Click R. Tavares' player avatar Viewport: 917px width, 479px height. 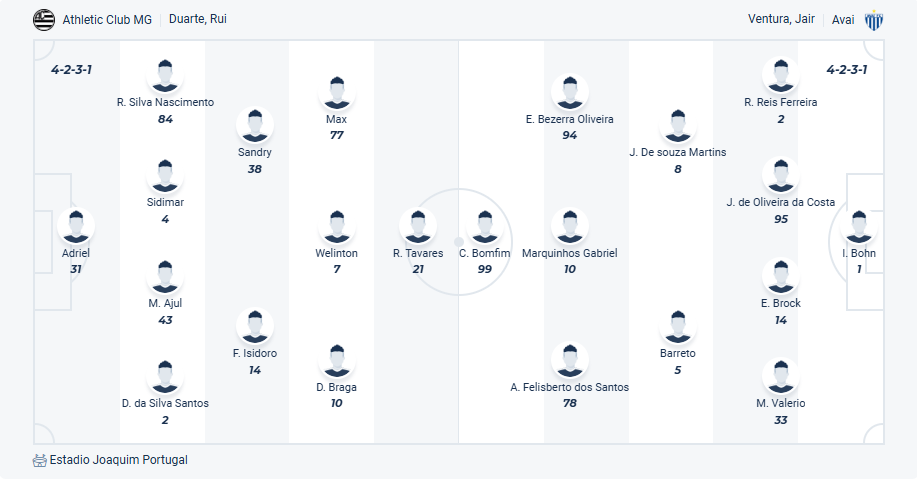[x=418, y=226]
